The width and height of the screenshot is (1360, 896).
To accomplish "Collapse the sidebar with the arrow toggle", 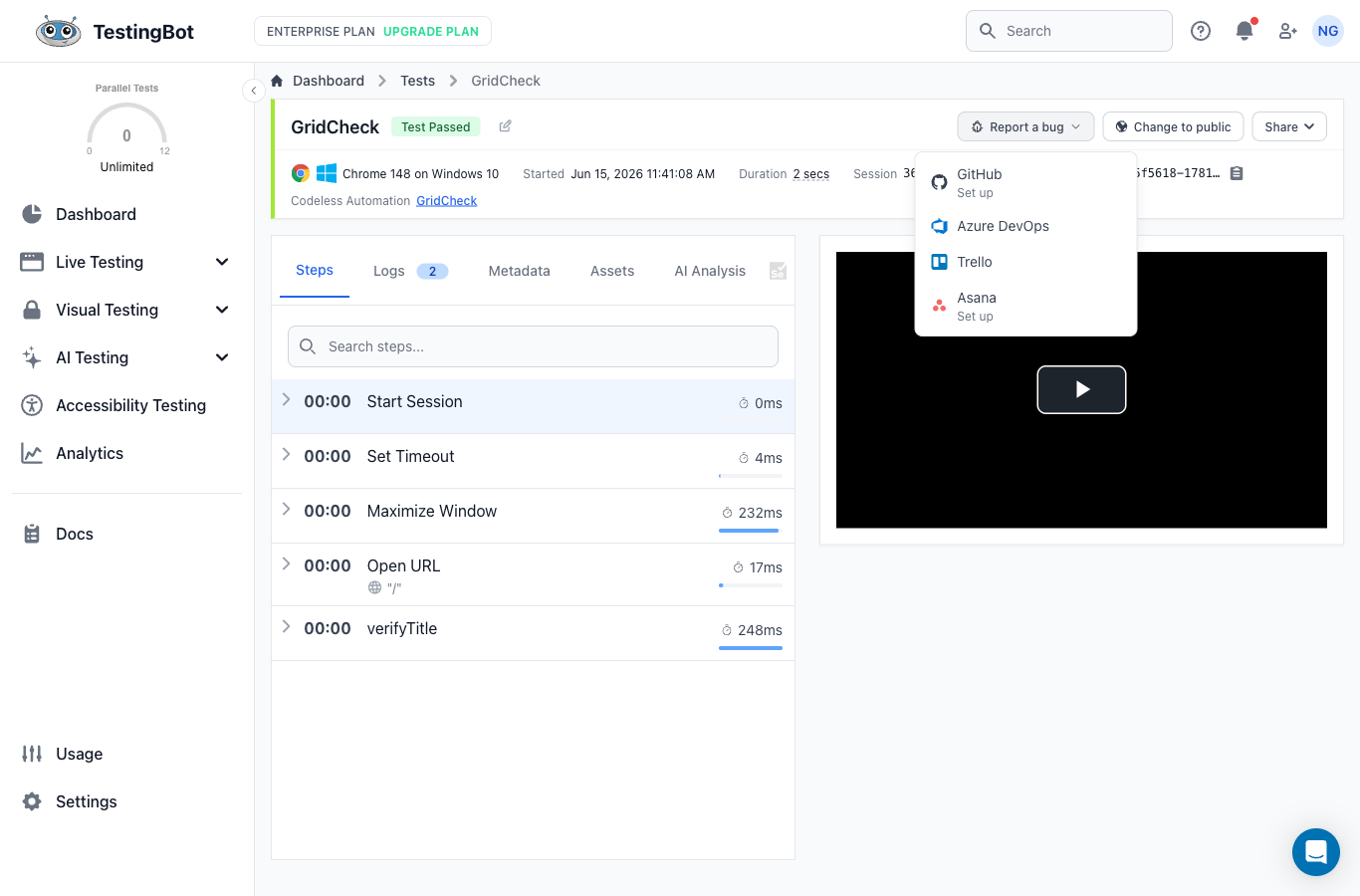I will (x=254, y=91).
